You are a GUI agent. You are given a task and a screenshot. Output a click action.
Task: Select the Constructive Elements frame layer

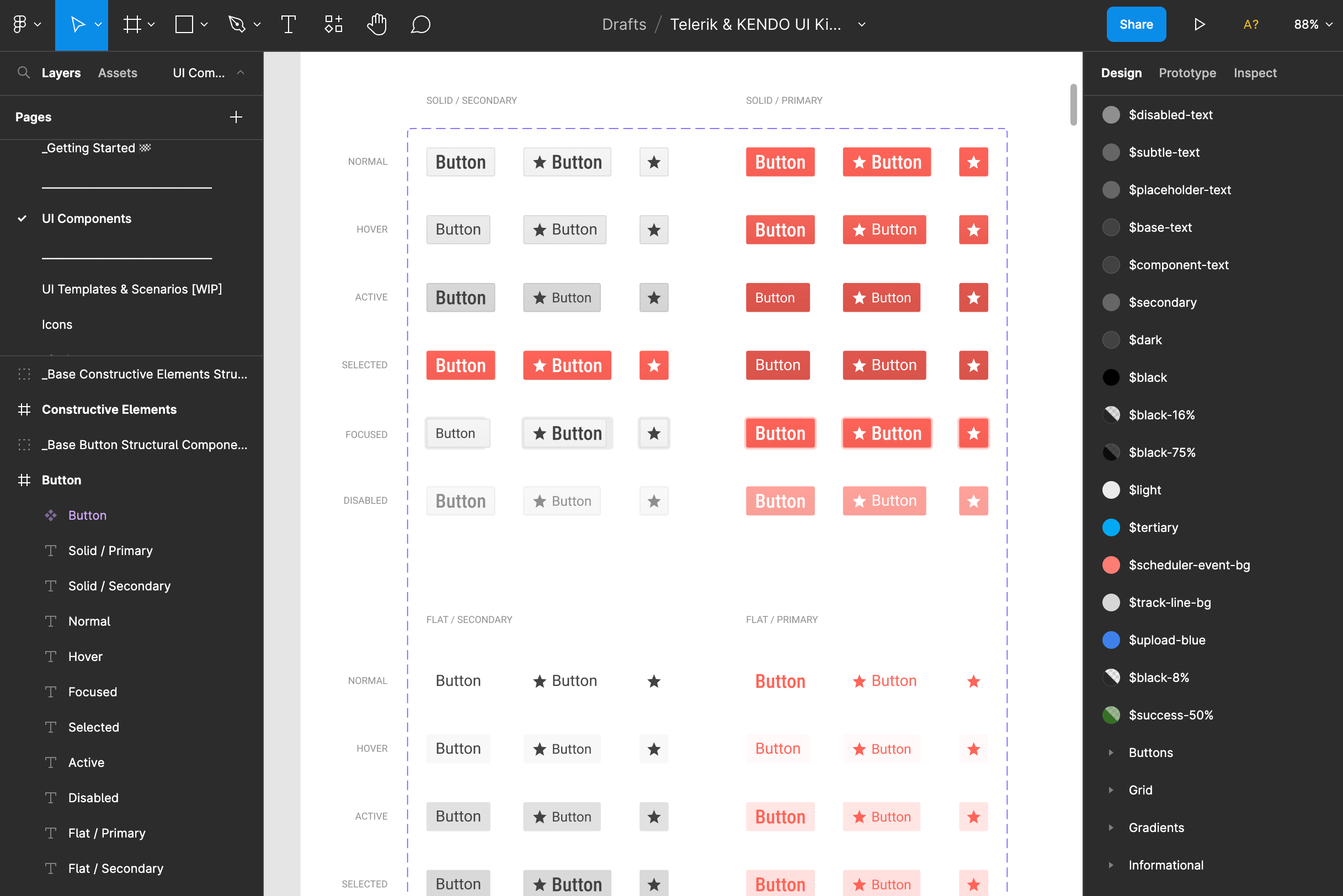(x=109, y=410)
